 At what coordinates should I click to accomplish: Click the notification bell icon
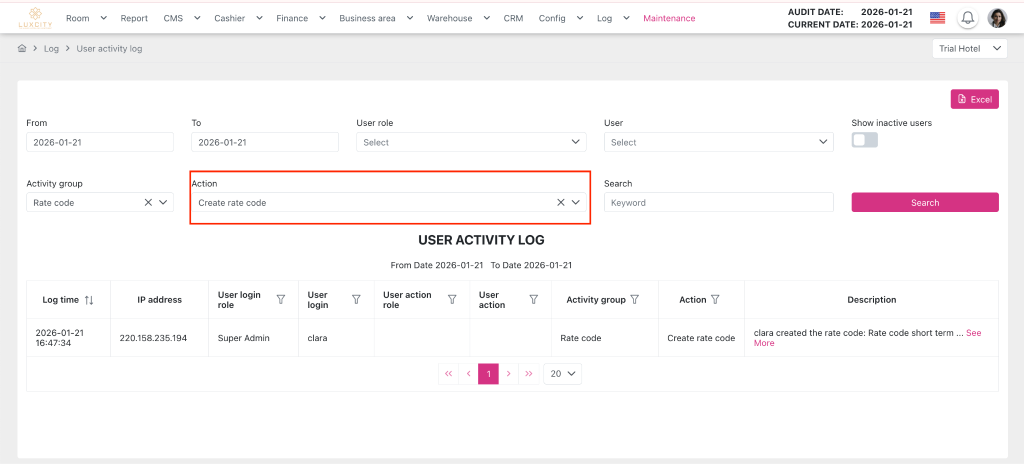[x=968, y=18]
